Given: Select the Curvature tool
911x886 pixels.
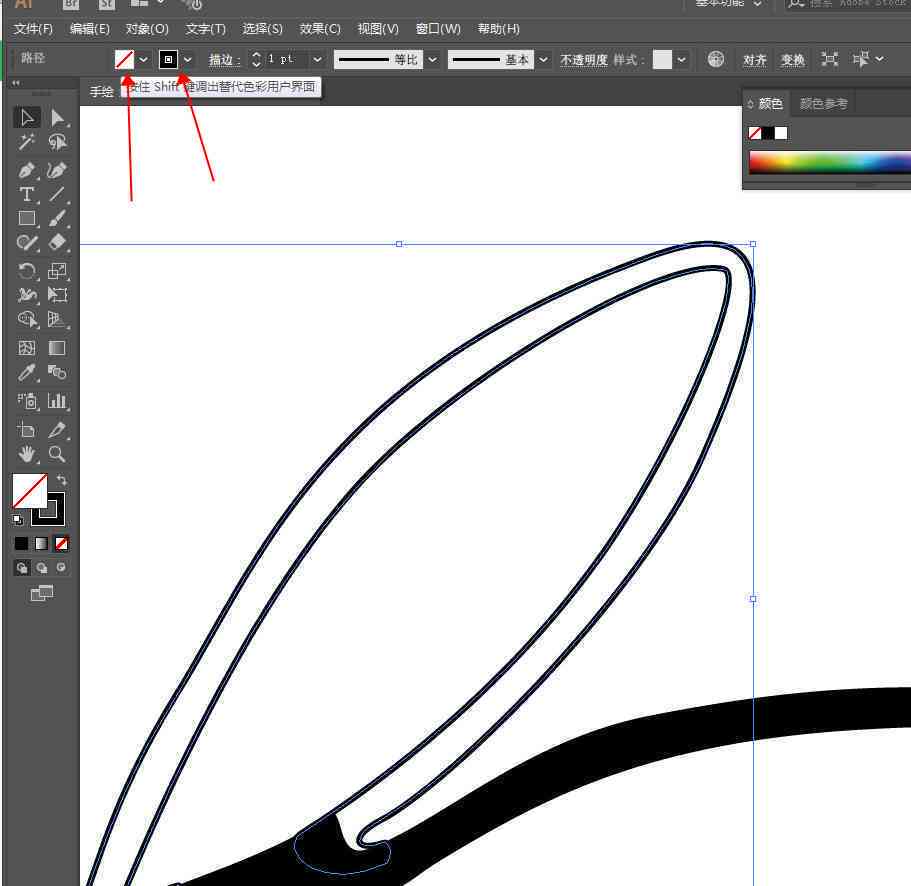Looking at the screenshot, I should [57, 170].
